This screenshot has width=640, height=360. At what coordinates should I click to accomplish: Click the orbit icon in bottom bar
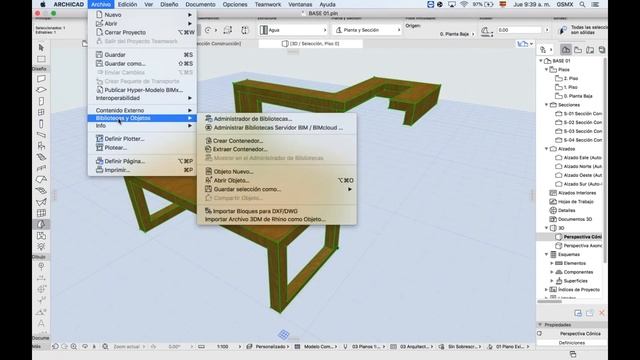[85, 346]
